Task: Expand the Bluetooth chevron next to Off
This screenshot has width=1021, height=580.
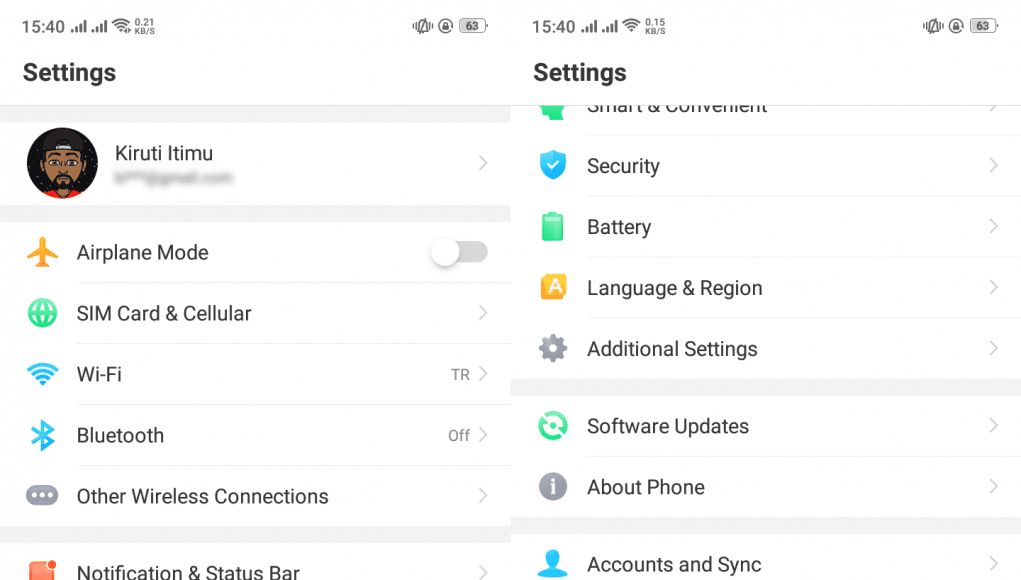Action: pos(483,436)
